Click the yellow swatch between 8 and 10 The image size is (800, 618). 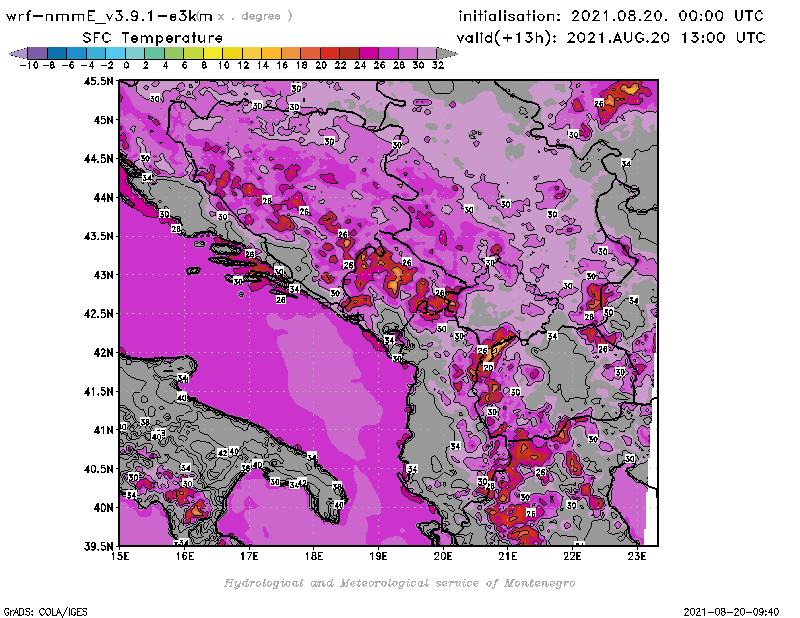213,53
